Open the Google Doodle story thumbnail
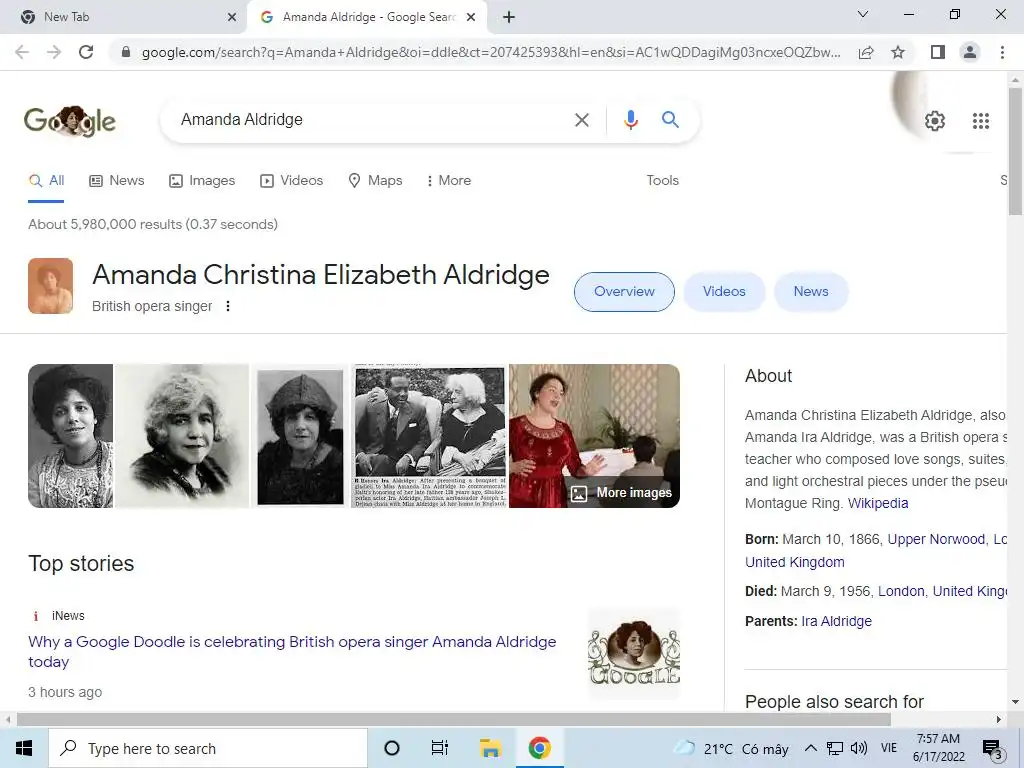 coord(634,653)
